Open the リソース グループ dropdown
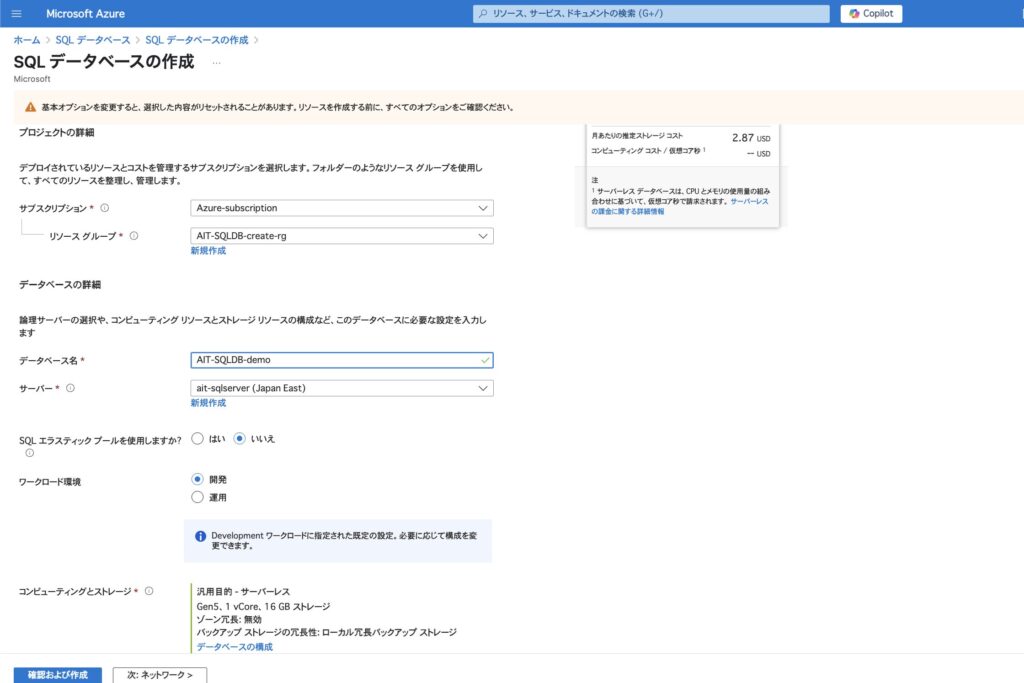Image resolution: width=1024 pixels, height=683 pixels. pyautogui.click(x=342, y=236)
